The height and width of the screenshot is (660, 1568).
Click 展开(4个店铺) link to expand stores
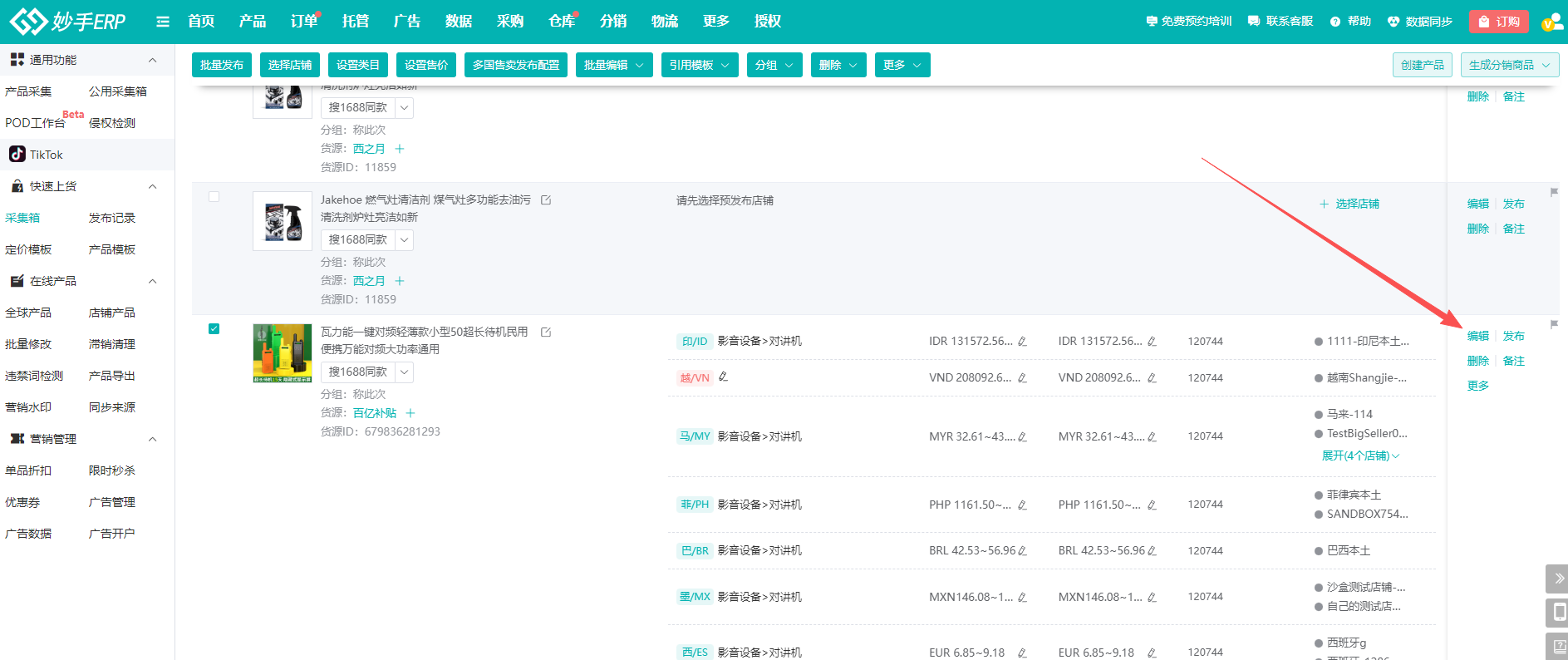coord(1360,456)
